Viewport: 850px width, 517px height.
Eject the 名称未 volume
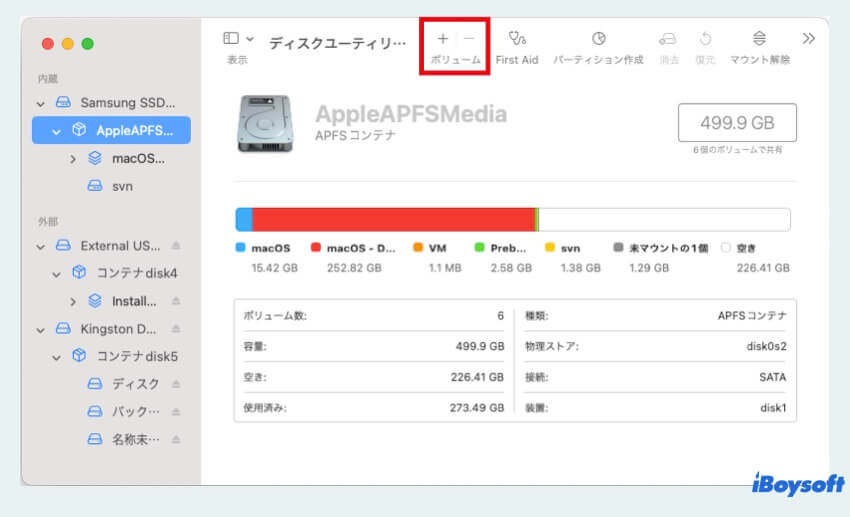(x=176, y=439)
